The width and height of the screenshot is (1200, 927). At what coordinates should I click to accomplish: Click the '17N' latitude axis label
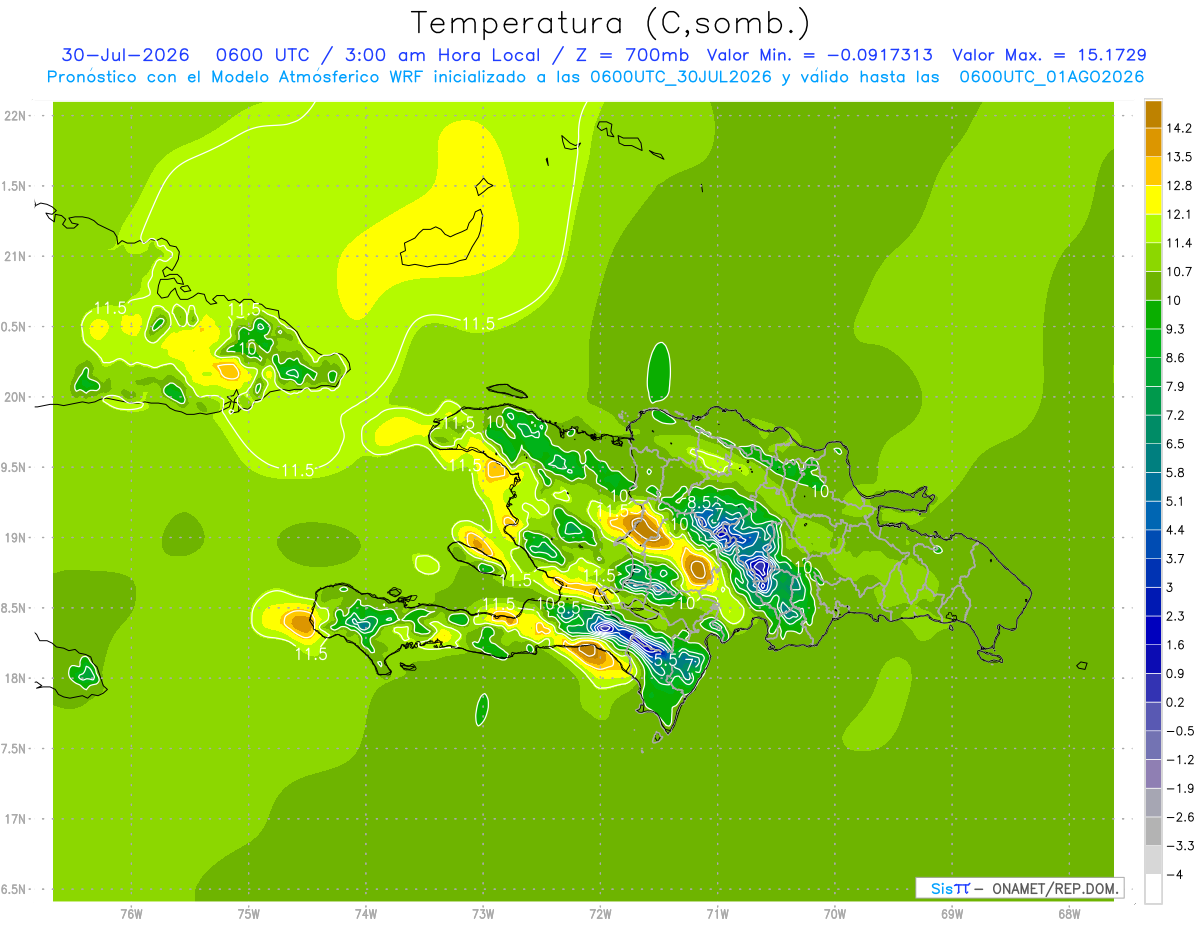16,819
